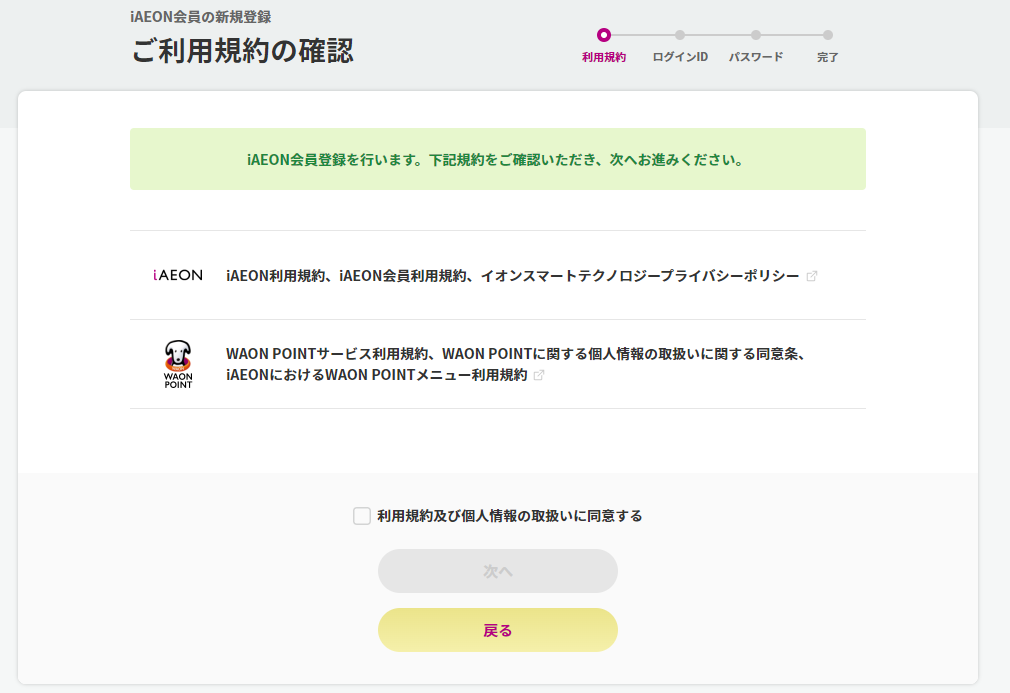This screenshot has width=1010, height=693.
Task: Check the 利用規約及び個人情報の取扱いに同意する checkbox
Action: (362, 516)
